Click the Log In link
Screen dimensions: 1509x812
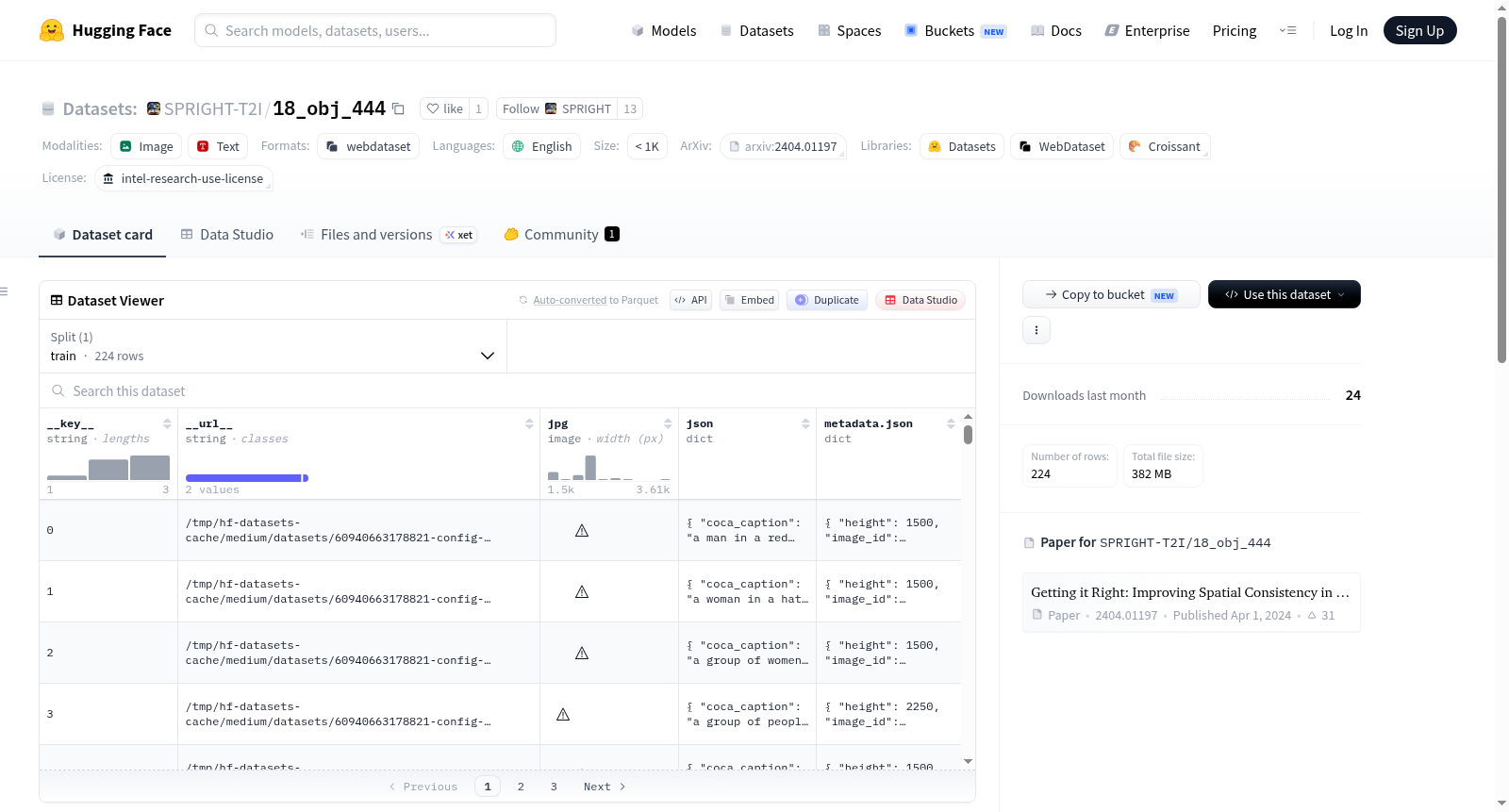1349,30
